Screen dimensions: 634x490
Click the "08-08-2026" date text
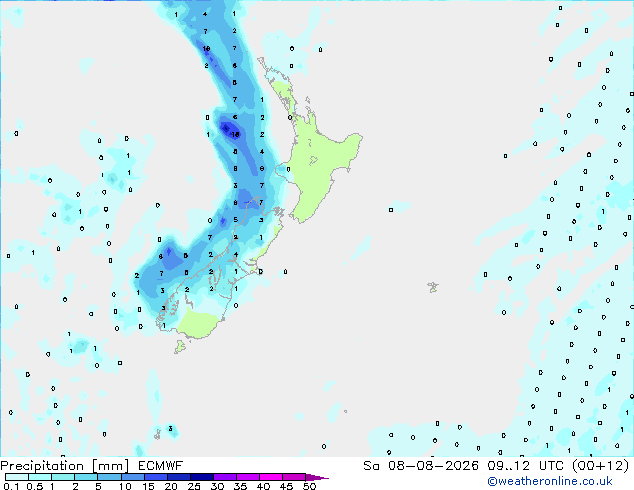(433, 466)
